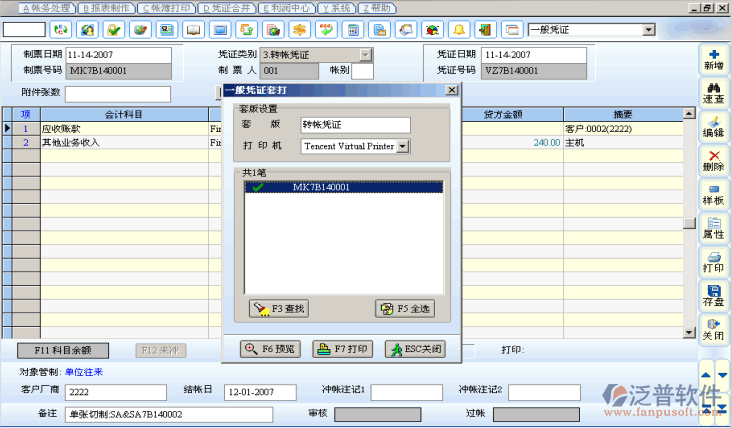732x428 pixels.
Task: Click the 冲帐注记1 input field
Action: pos(407,392)
